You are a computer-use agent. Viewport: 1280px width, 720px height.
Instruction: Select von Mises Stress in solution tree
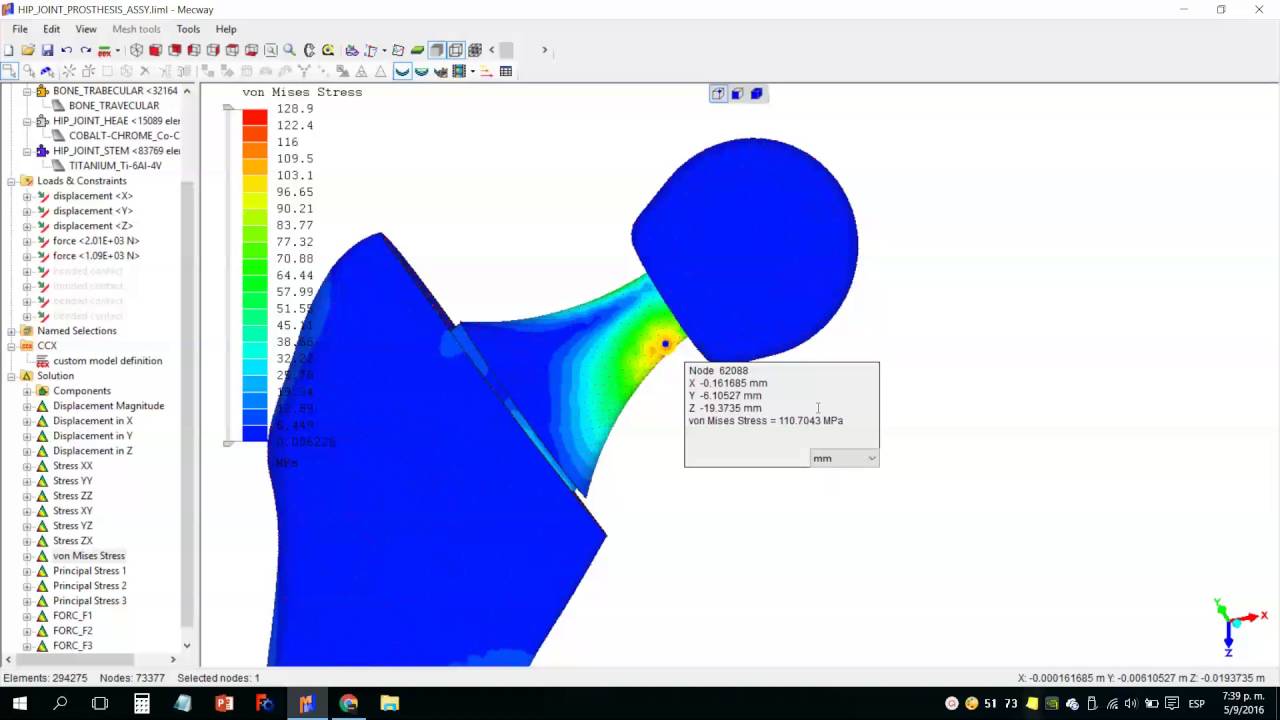(x=89, y=556)
